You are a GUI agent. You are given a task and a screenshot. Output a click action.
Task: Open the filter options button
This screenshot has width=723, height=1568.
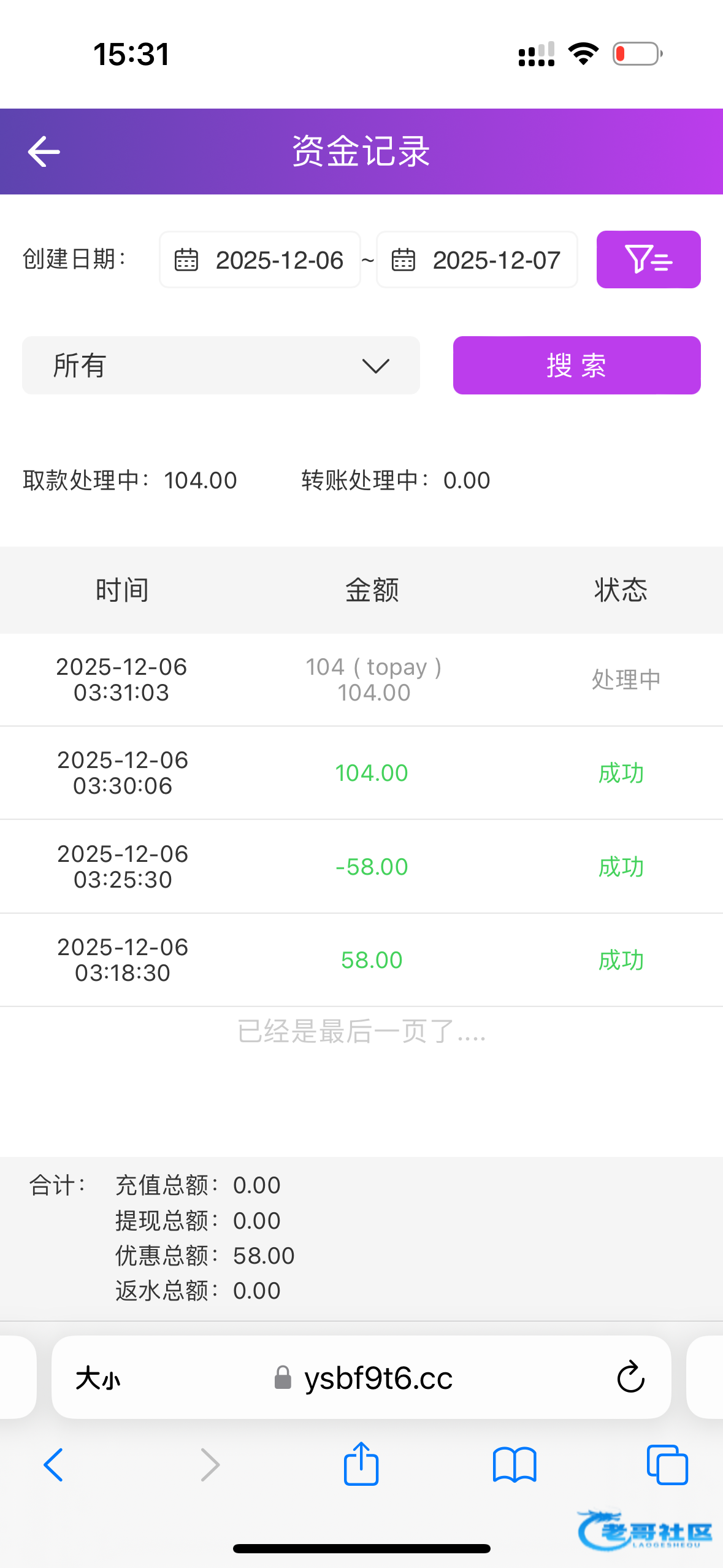648,259
